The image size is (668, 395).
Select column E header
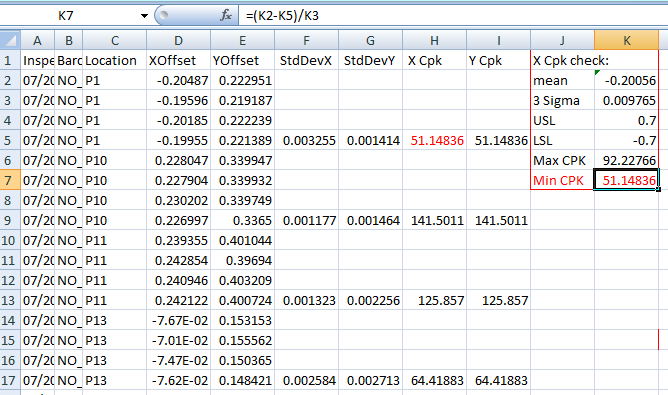tap(242, 40)
